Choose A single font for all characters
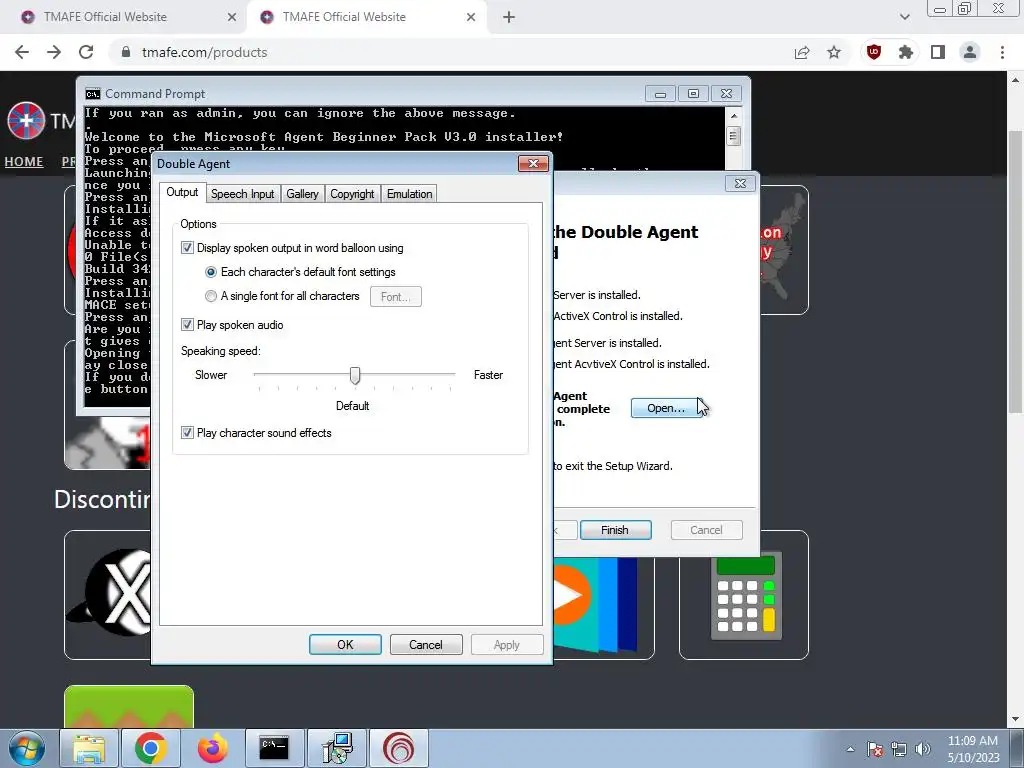 [211, 296]
